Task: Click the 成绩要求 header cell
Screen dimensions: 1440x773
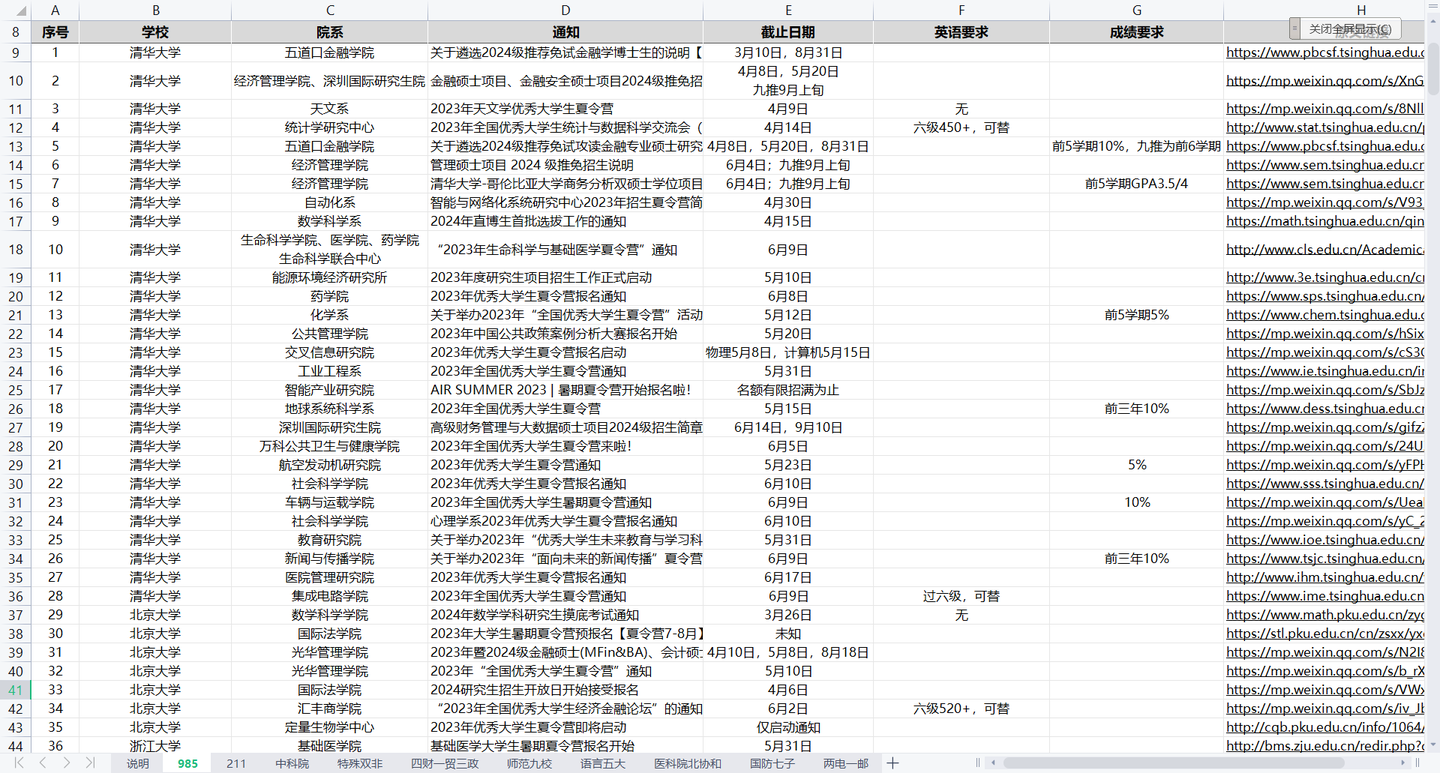Action: [1137, 32]
